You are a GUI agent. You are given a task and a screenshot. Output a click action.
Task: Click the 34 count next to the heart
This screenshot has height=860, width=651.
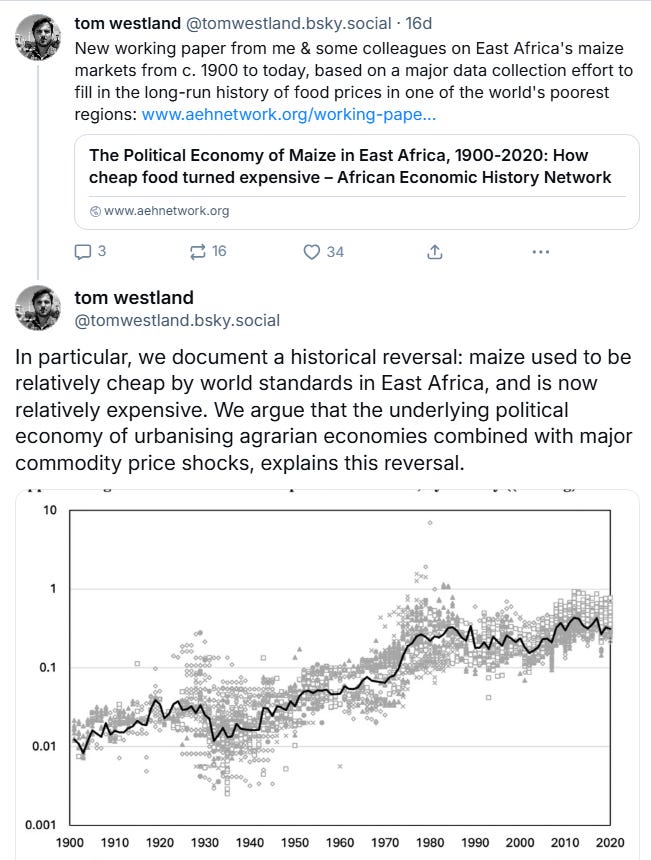tap(335, 252)
